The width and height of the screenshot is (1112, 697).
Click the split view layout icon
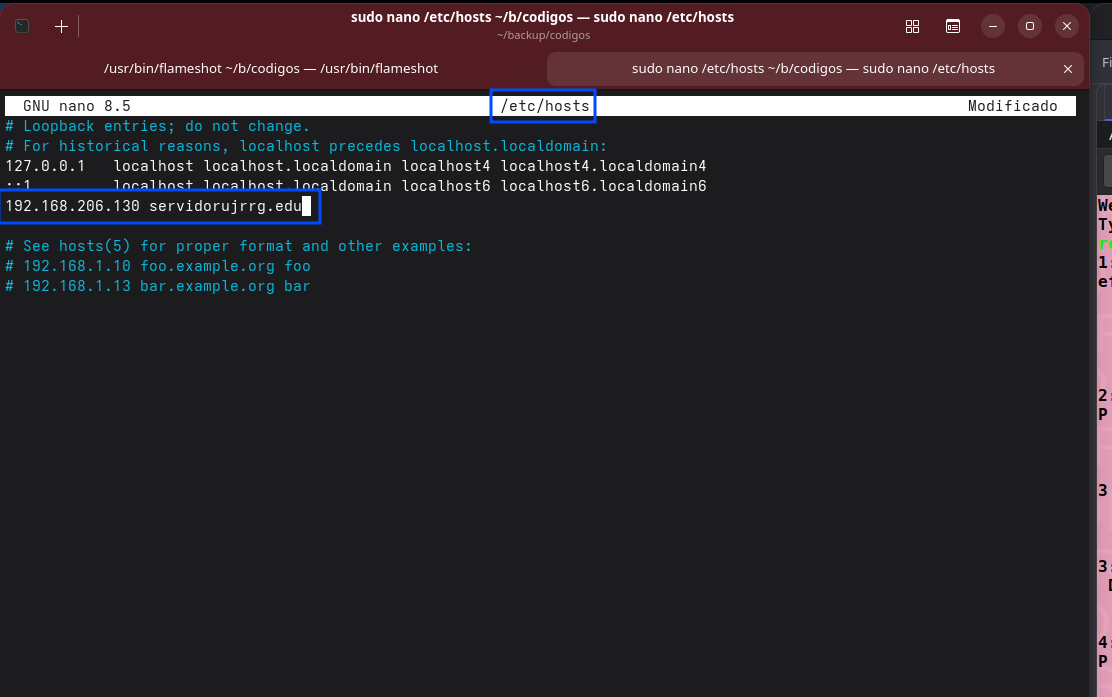[952, 26]
